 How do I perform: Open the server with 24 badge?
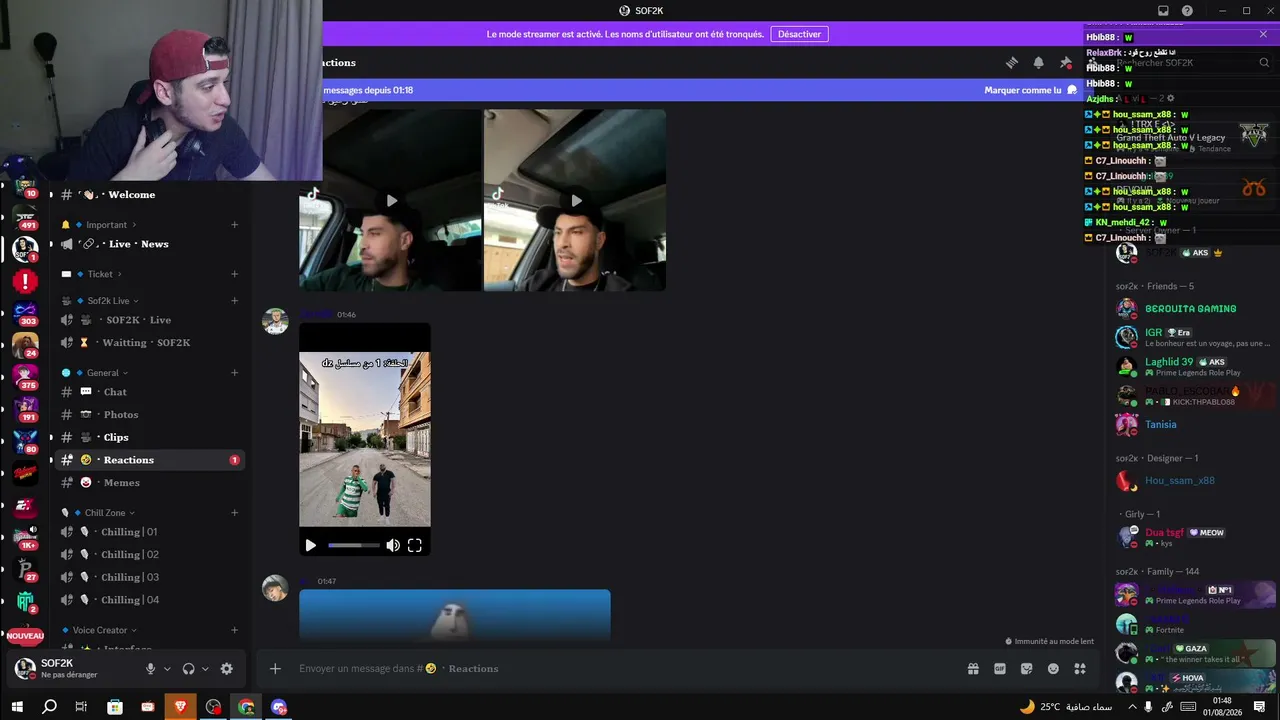coord(25,345)
